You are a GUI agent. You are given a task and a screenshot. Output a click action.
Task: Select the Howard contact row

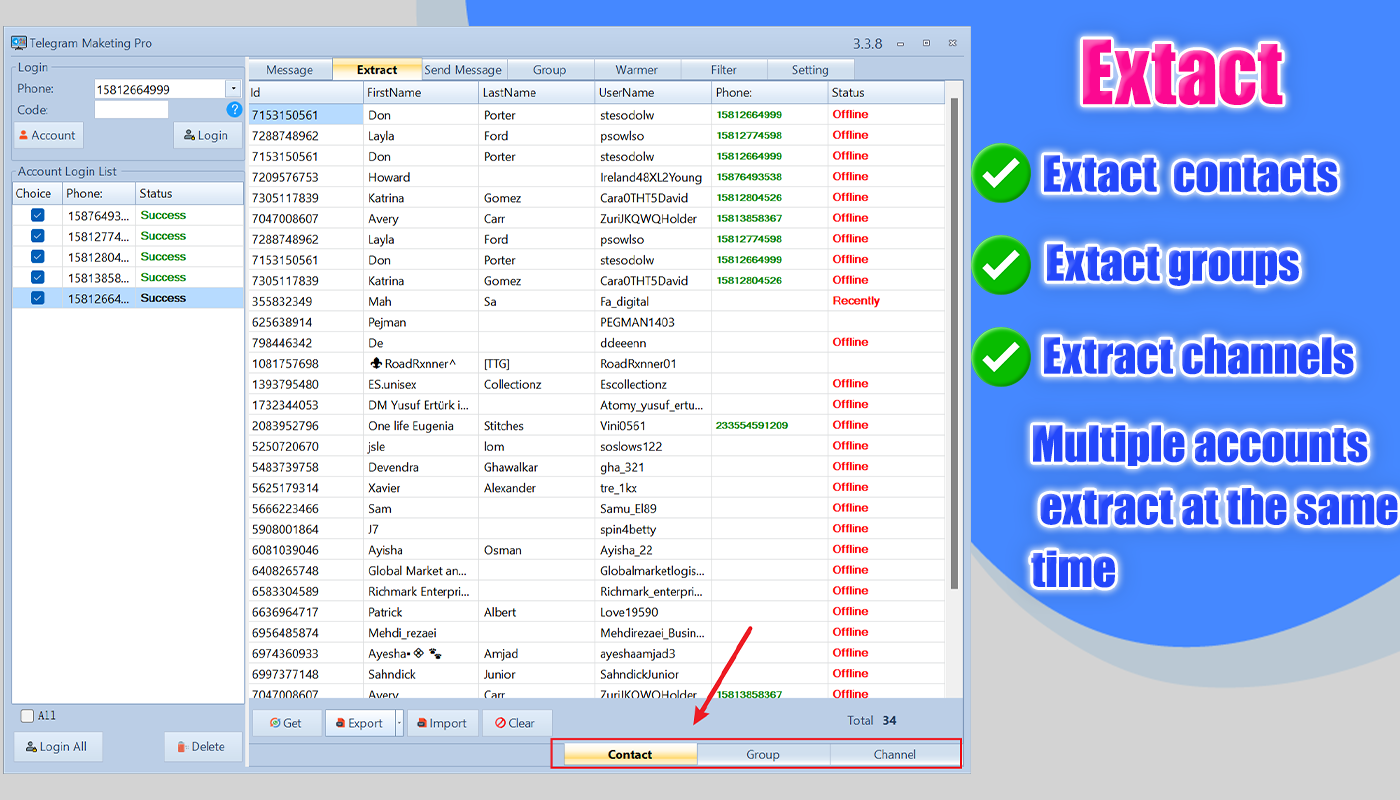[x=596, y=177]
